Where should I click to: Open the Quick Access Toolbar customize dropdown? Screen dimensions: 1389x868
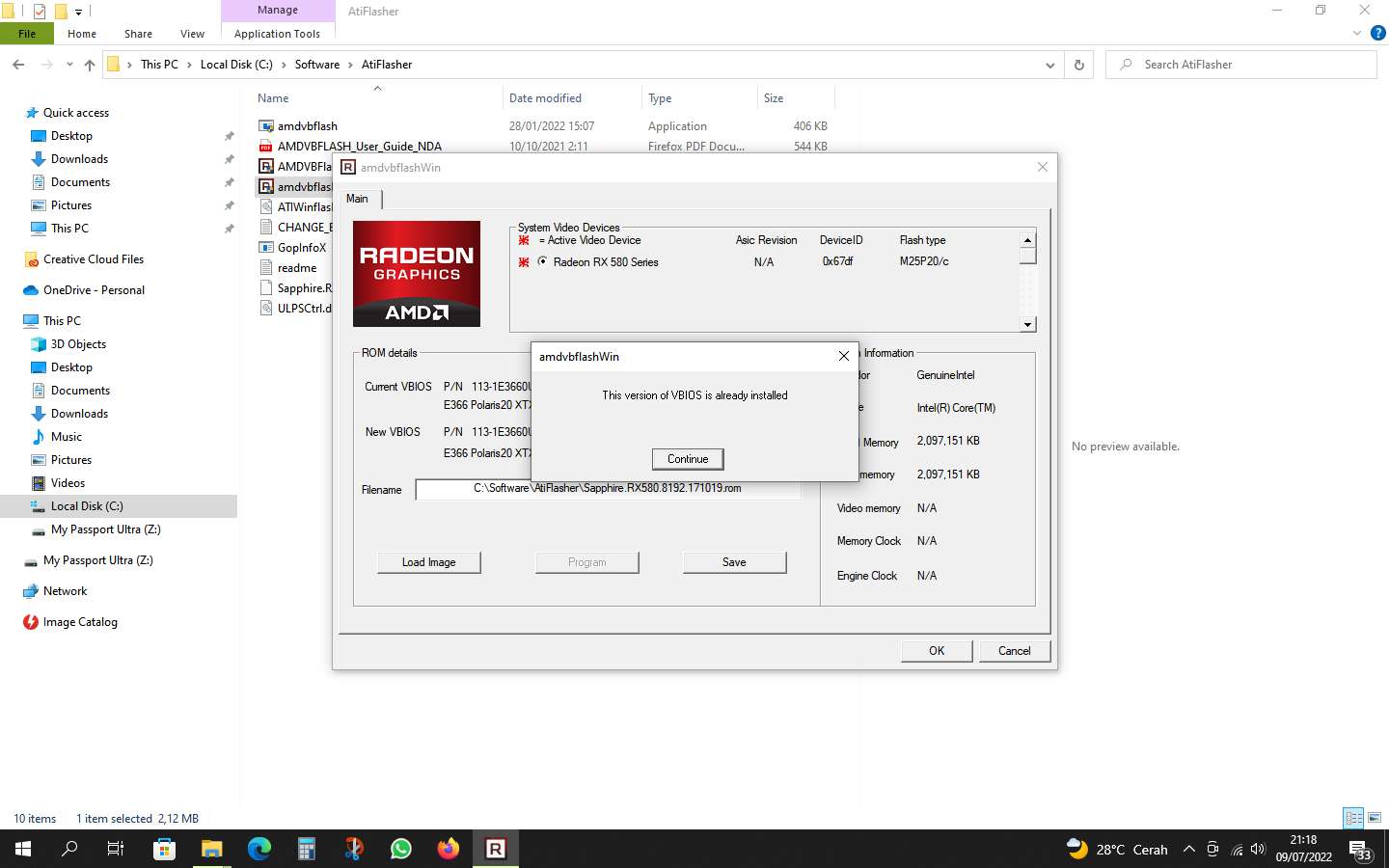click(x=78, y=12)
